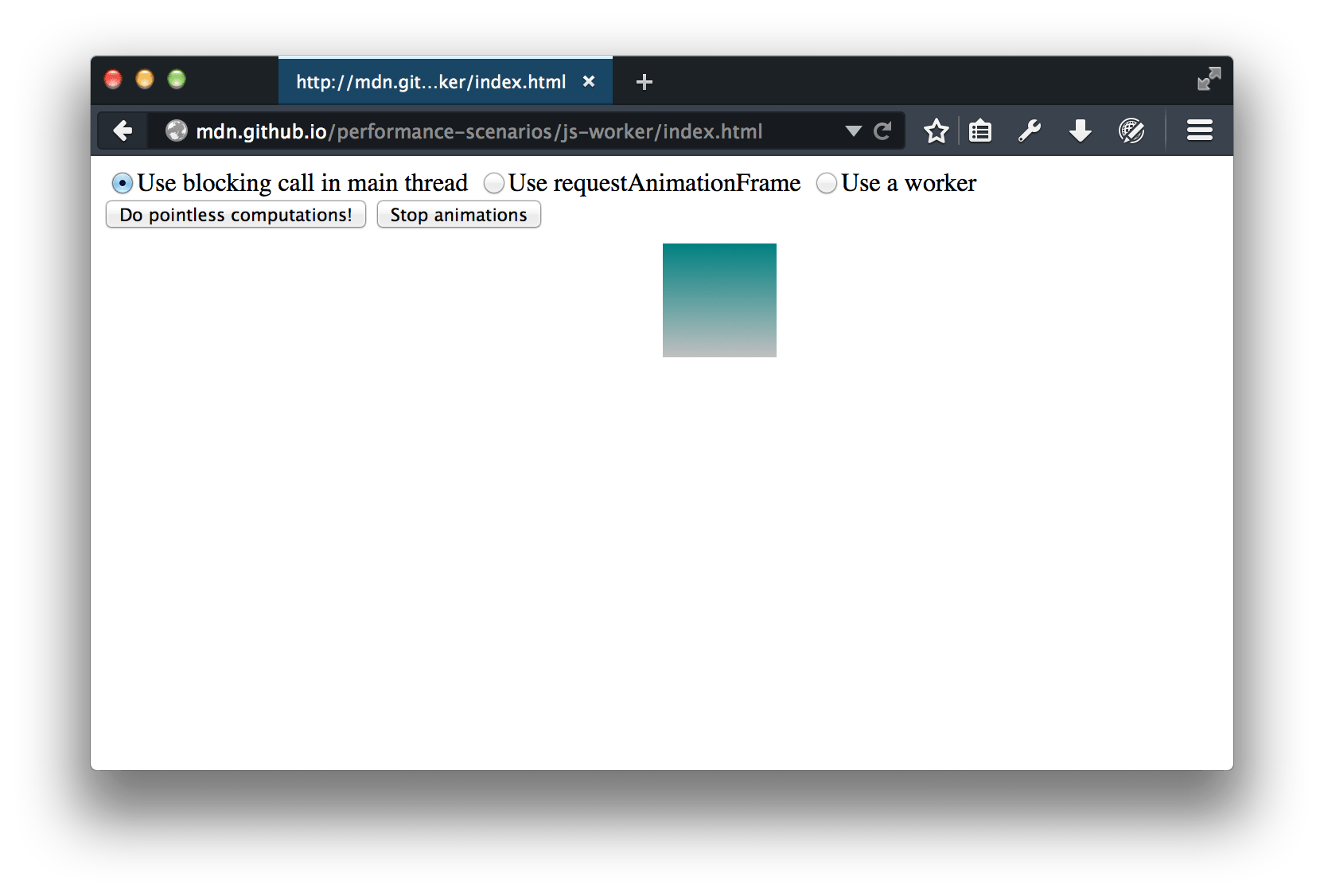The width and height of the screenshot is (1324, 896).
Task: Select 'Use requestAnimationFrame' option
Action: coord(494,183)
